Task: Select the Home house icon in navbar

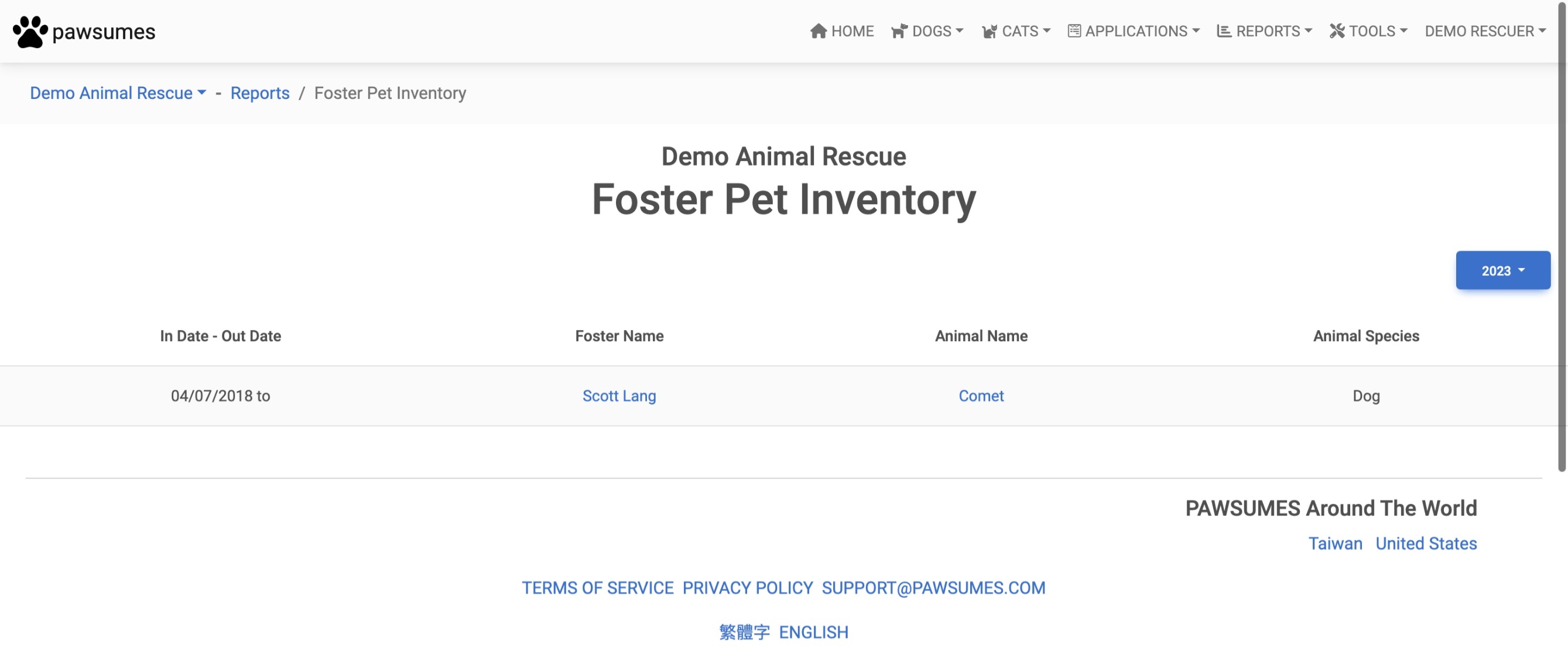Action: [x=818, y=30]
